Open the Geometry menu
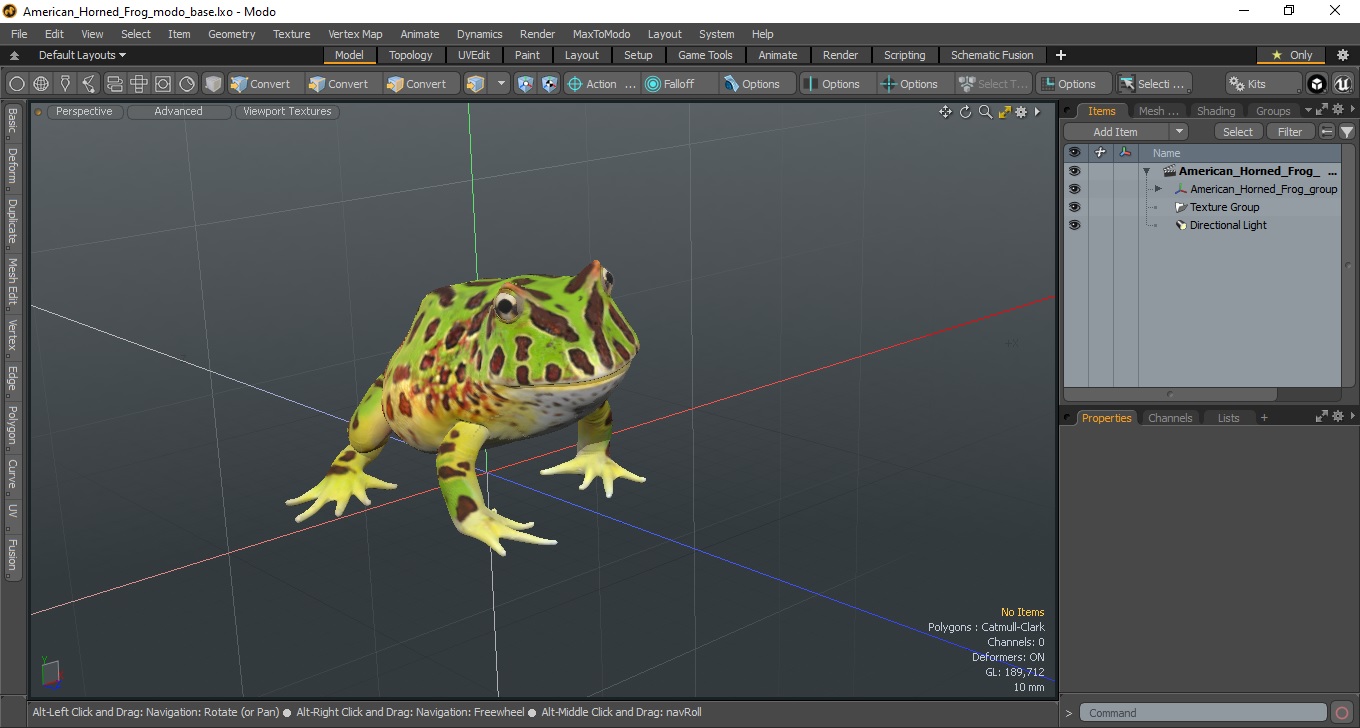The width and height of the screenshot is (1360, 728). coord(231,34)
